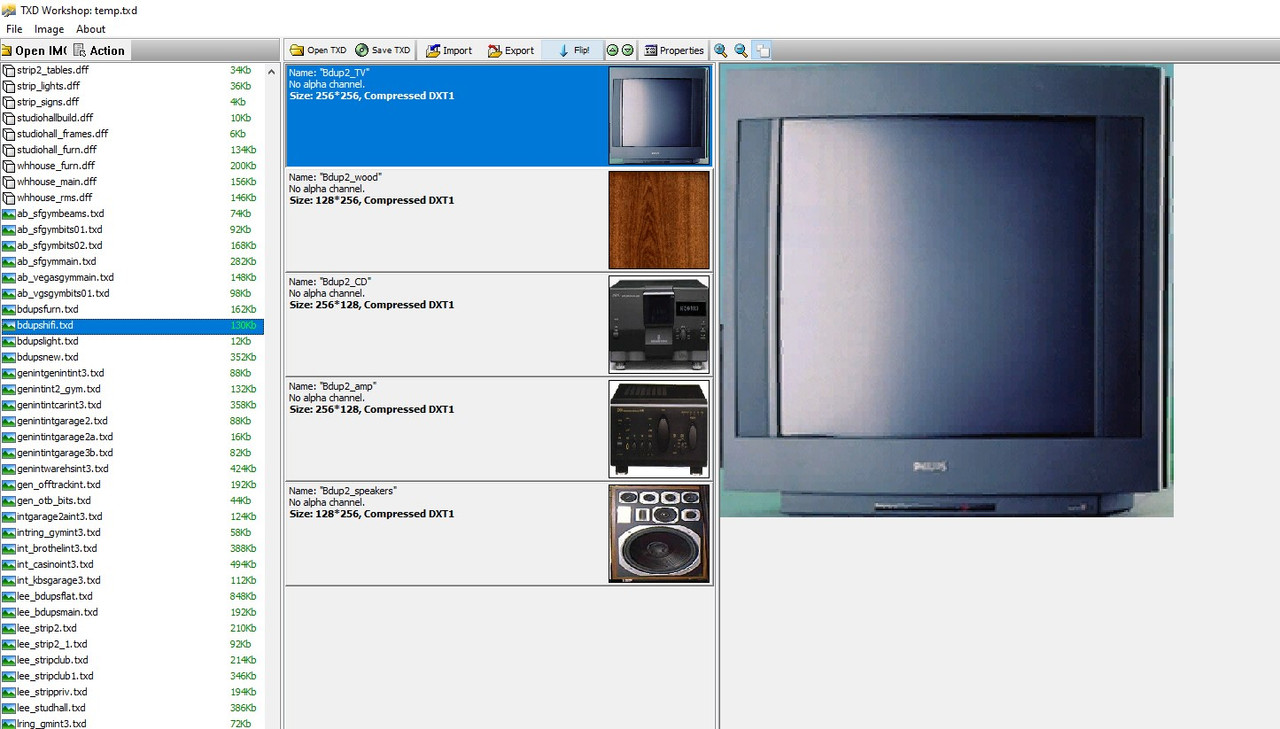Select ab_sfgymbits01.txd entry
This screenshot has height=729, width=1280.
pyautogui.click(x=132, y=230)
